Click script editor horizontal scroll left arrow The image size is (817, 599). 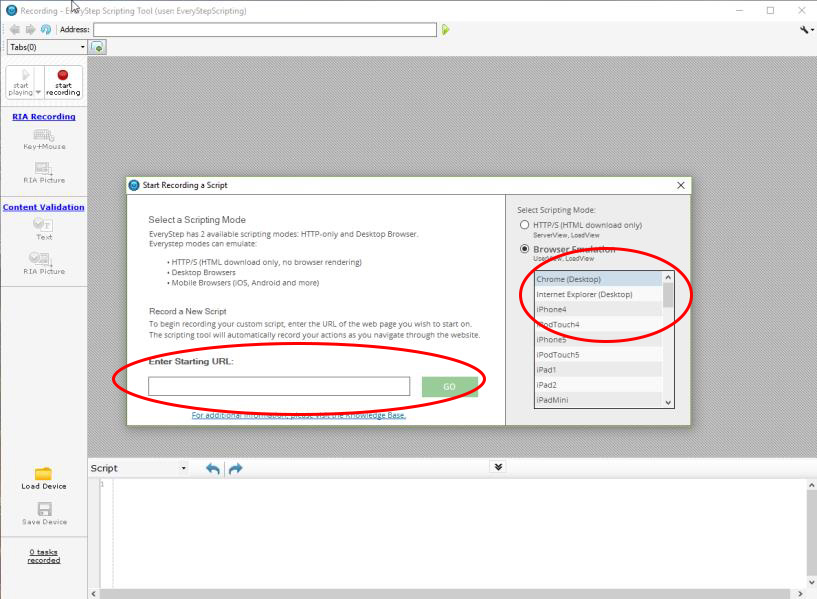pos(94,594)
